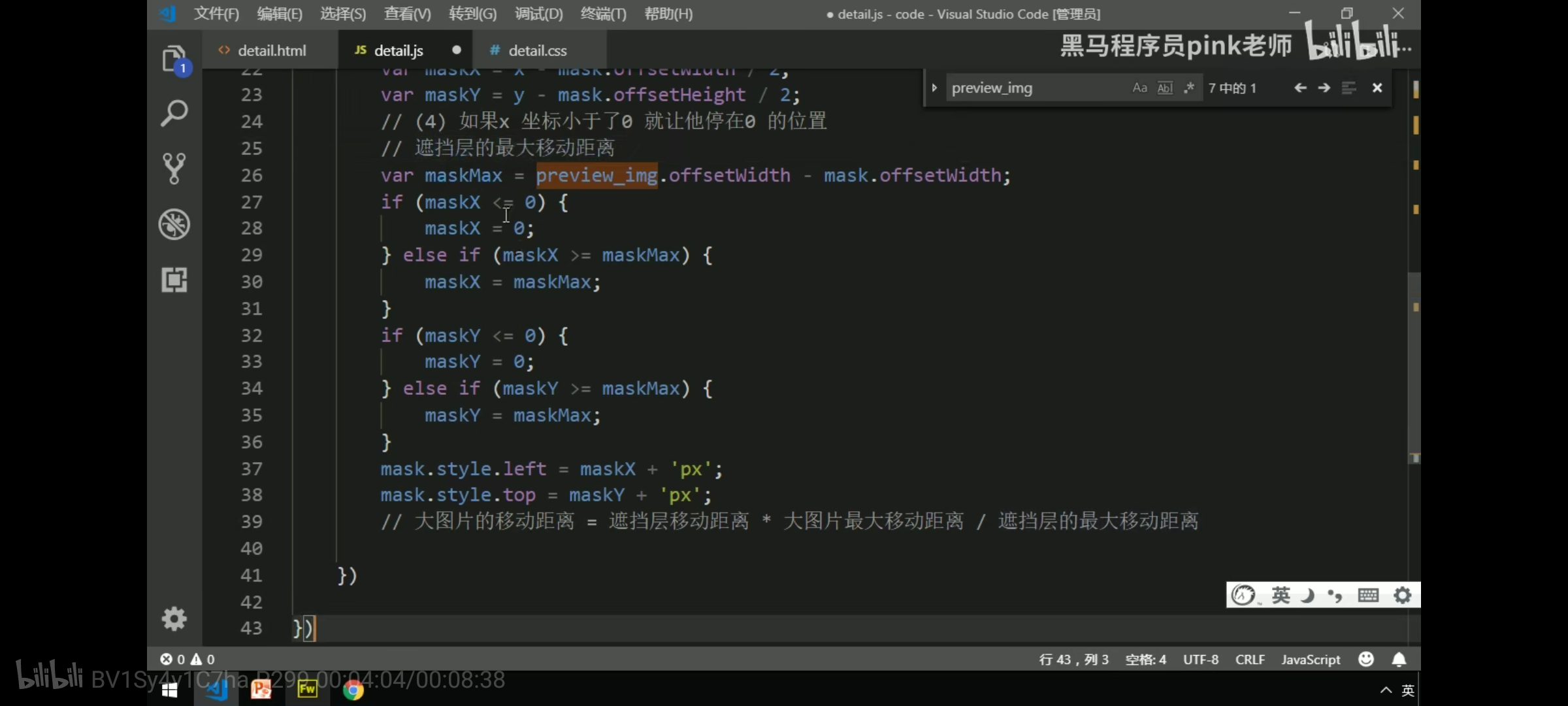
Task: Open the IME soft keyboard icon
Action: 1368,595
